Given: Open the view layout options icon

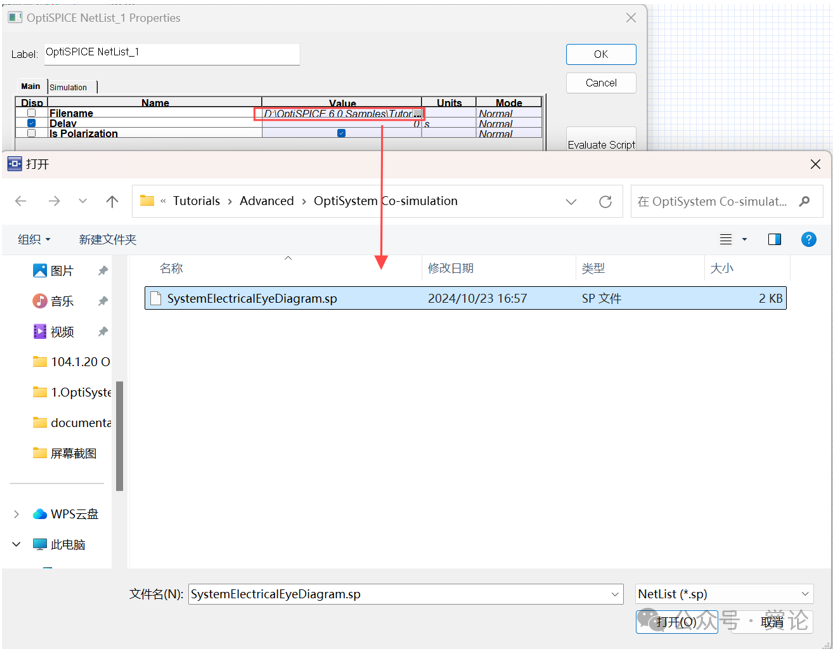Looking at the screenshot, I should pos(725,240).
